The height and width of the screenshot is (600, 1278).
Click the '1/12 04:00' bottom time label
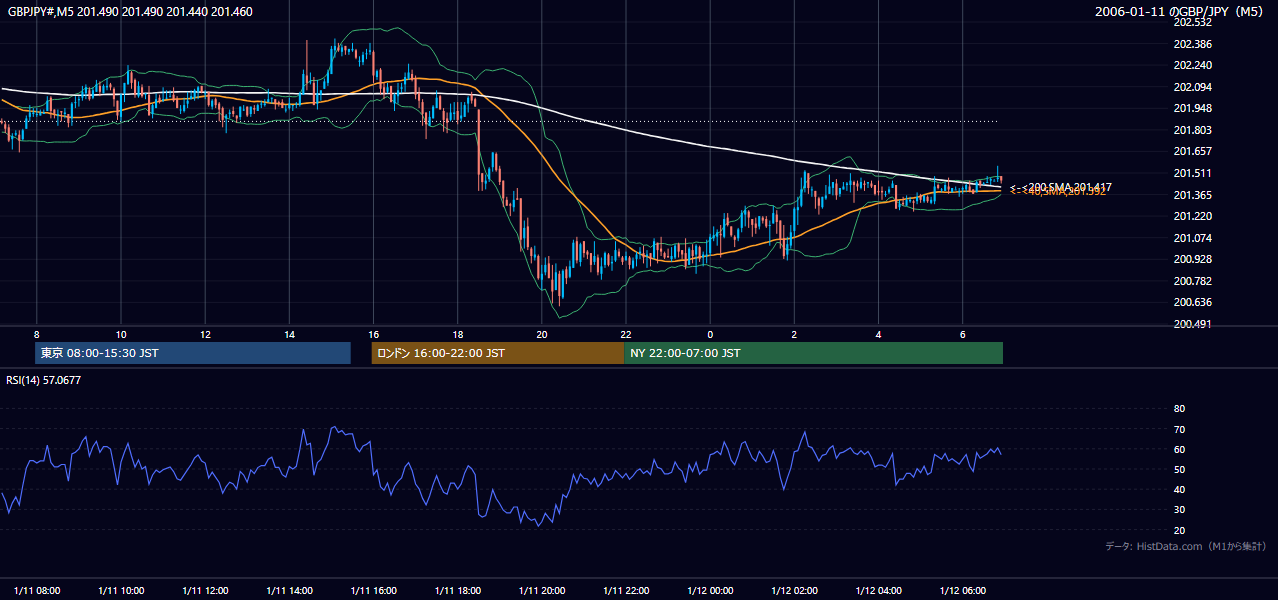878,590
